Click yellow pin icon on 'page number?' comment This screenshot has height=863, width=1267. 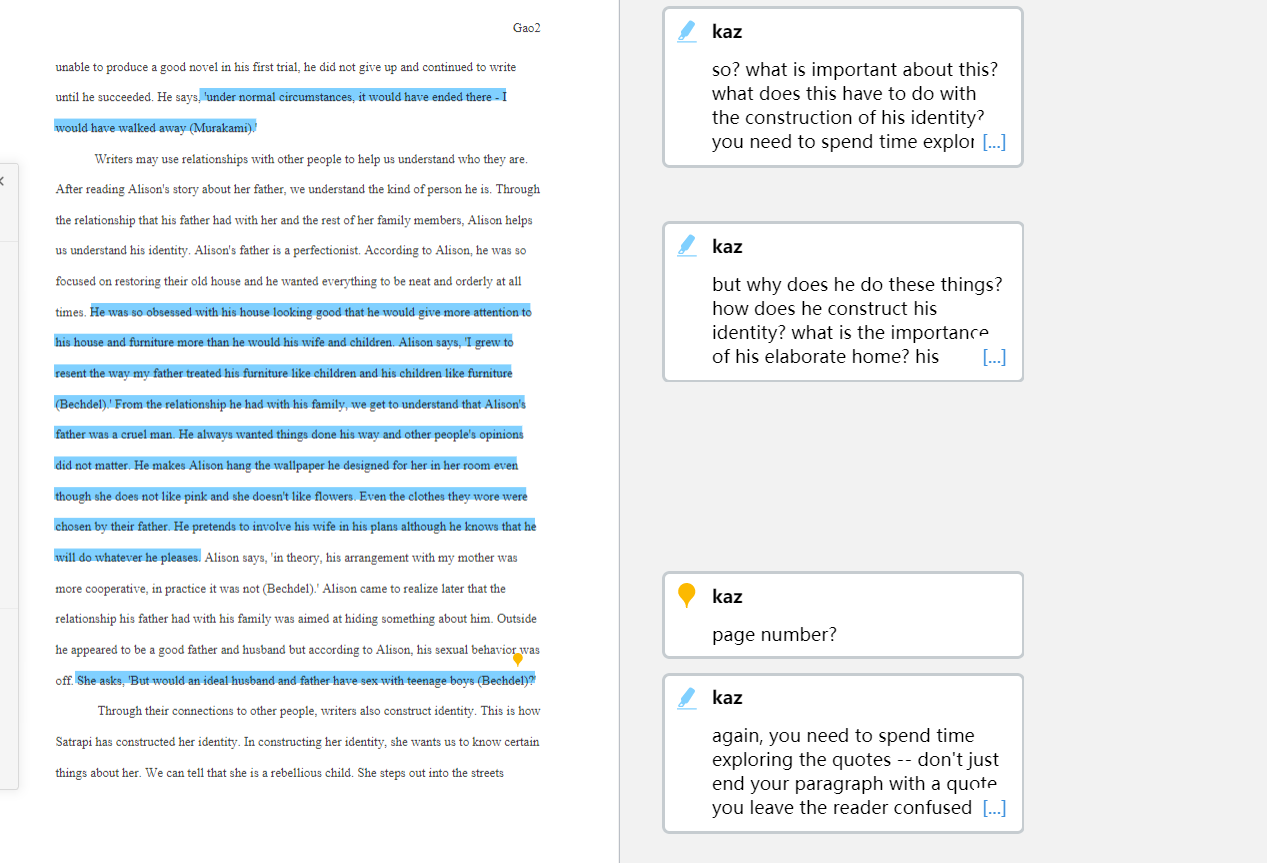coord(687,596)
